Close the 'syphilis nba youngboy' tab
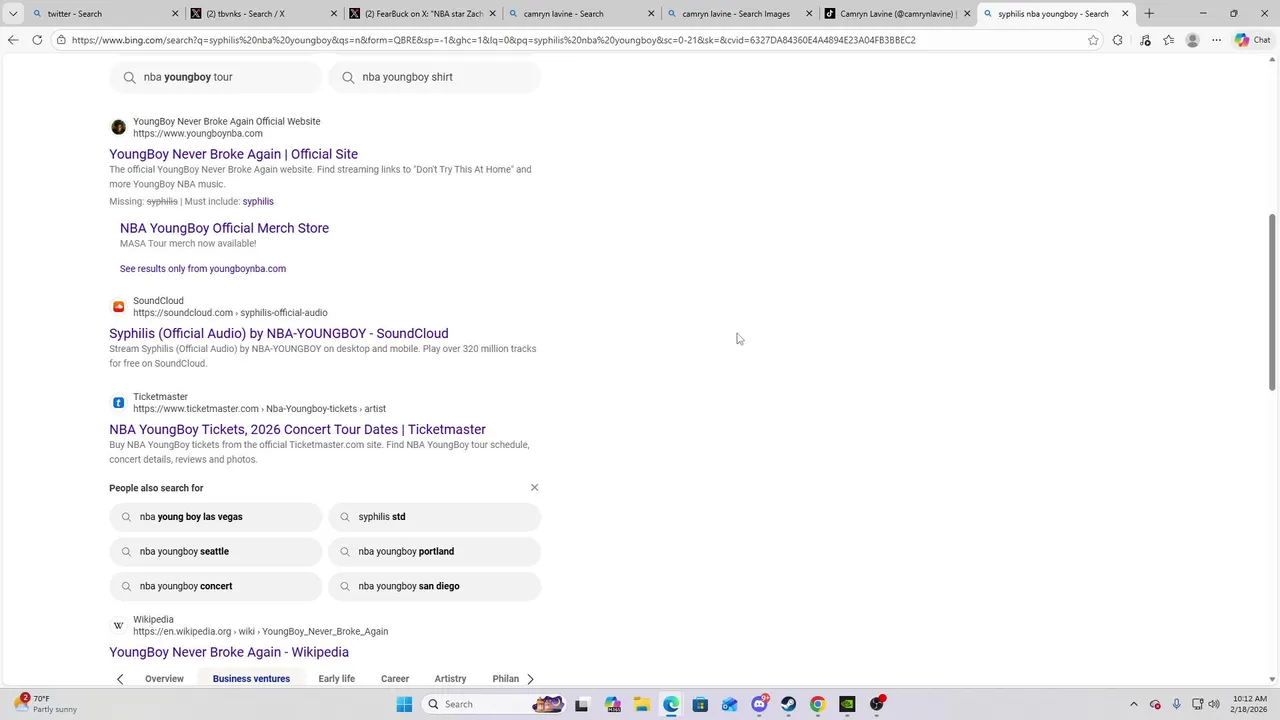Viewport: 1280px width, 720px height. click(1125, 14)
